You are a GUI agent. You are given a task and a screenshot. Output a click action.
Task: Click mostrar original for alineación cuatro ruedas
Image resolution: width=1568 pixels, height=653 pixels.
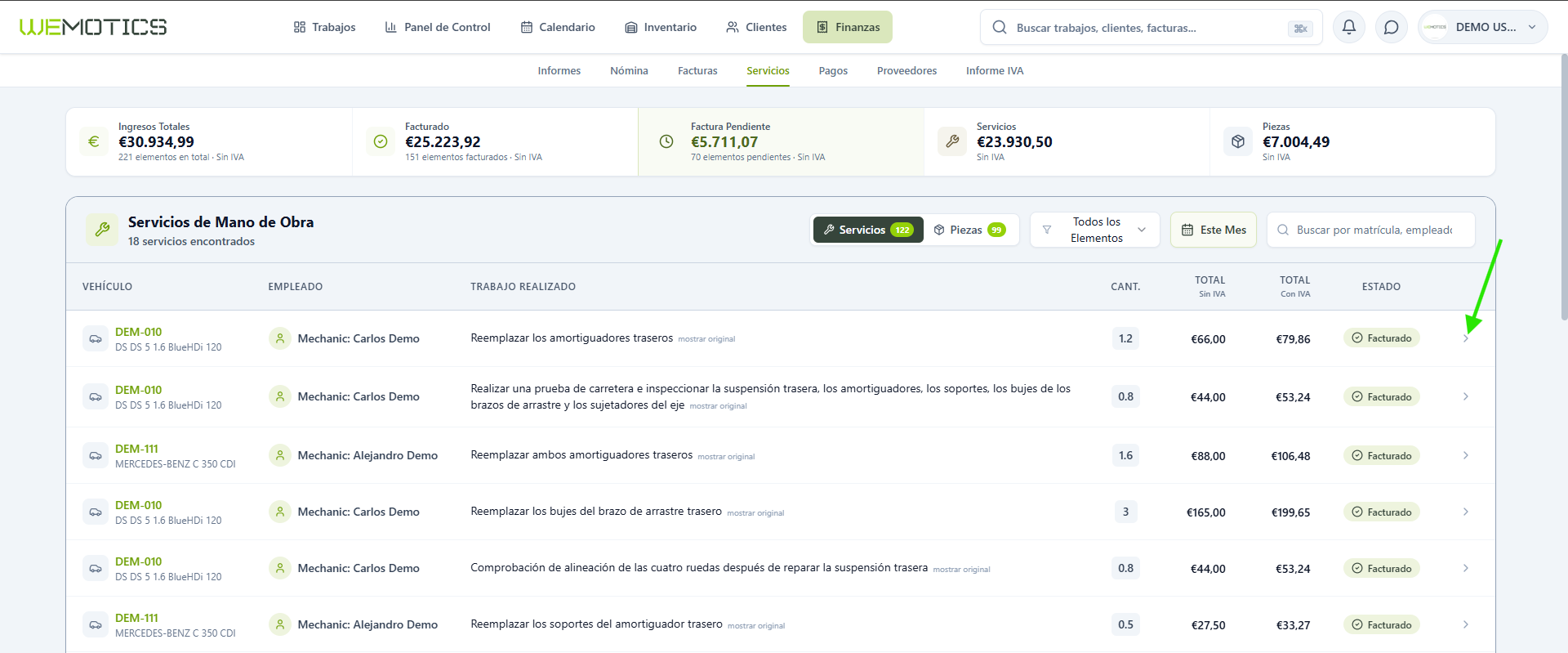[x=961, y=570]
